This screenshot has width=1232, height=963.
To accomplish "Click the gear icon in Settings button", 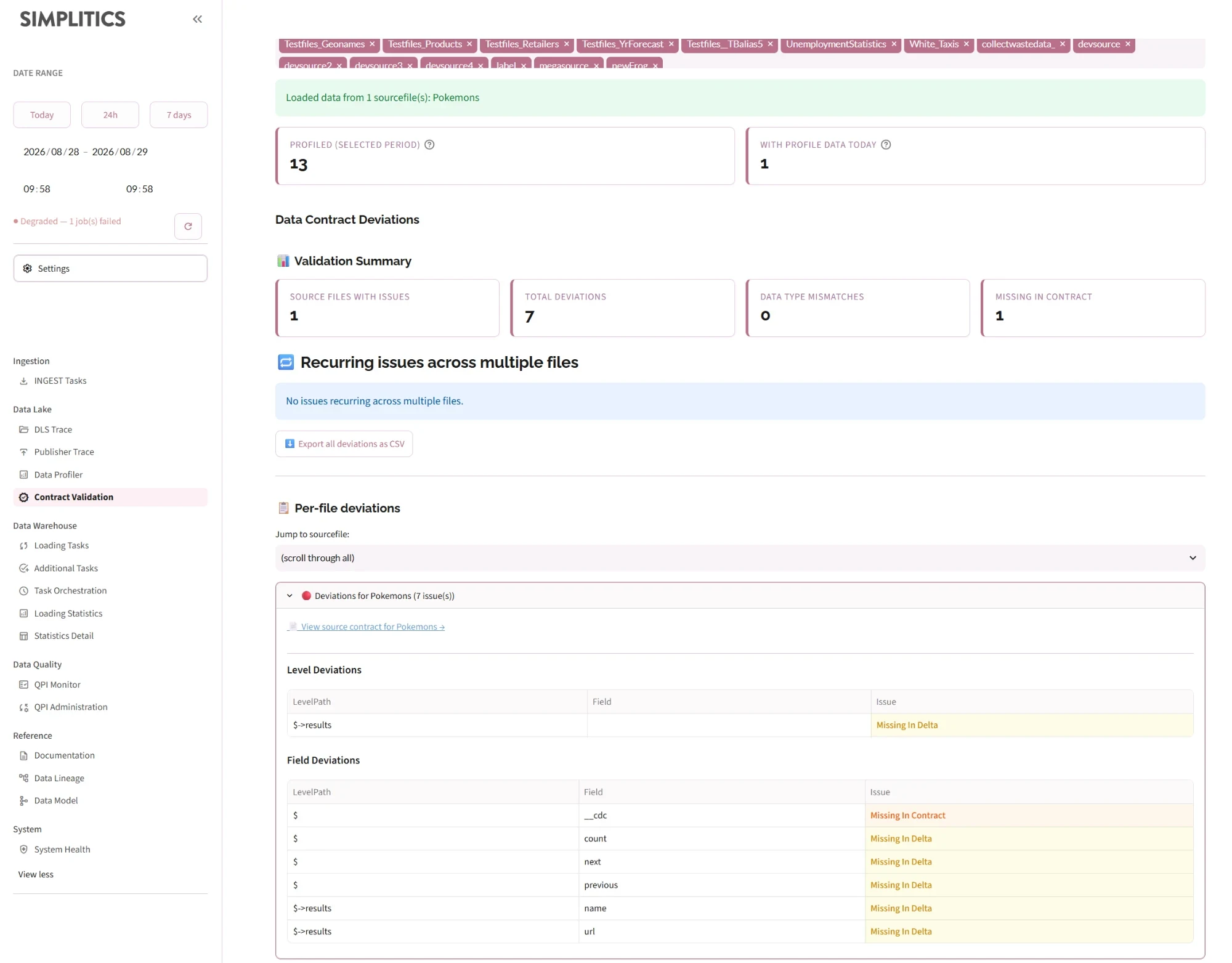I will pos(27,269).
